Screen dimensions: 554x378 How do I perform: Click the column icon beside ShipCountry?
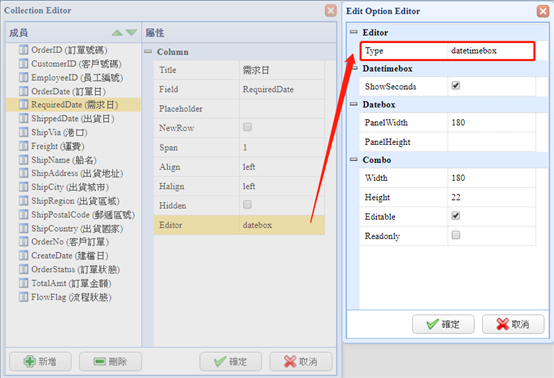[23, 228]
